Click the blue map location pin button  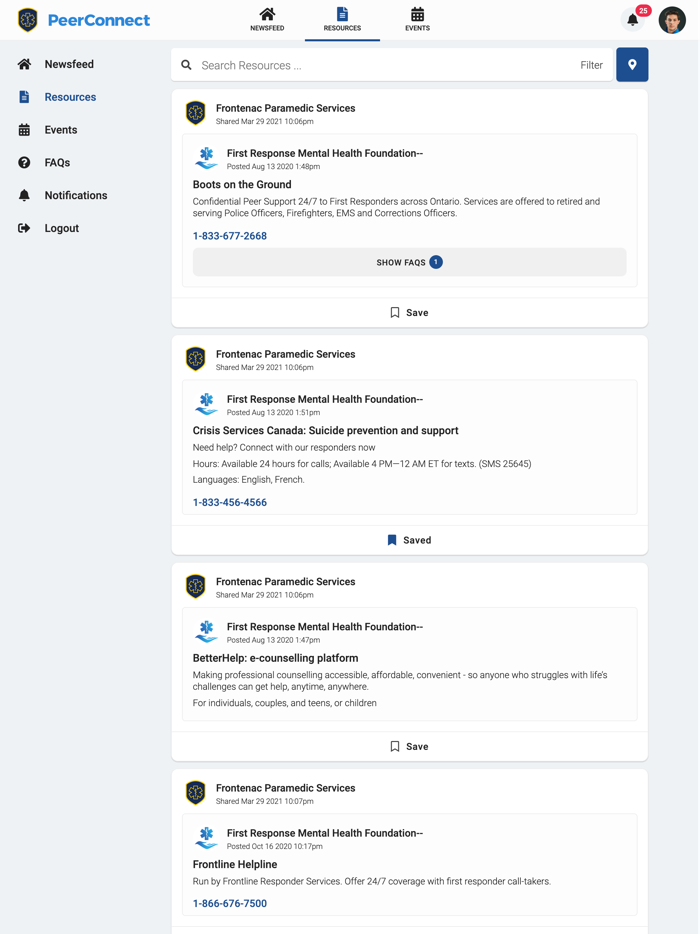click(632, 65)
